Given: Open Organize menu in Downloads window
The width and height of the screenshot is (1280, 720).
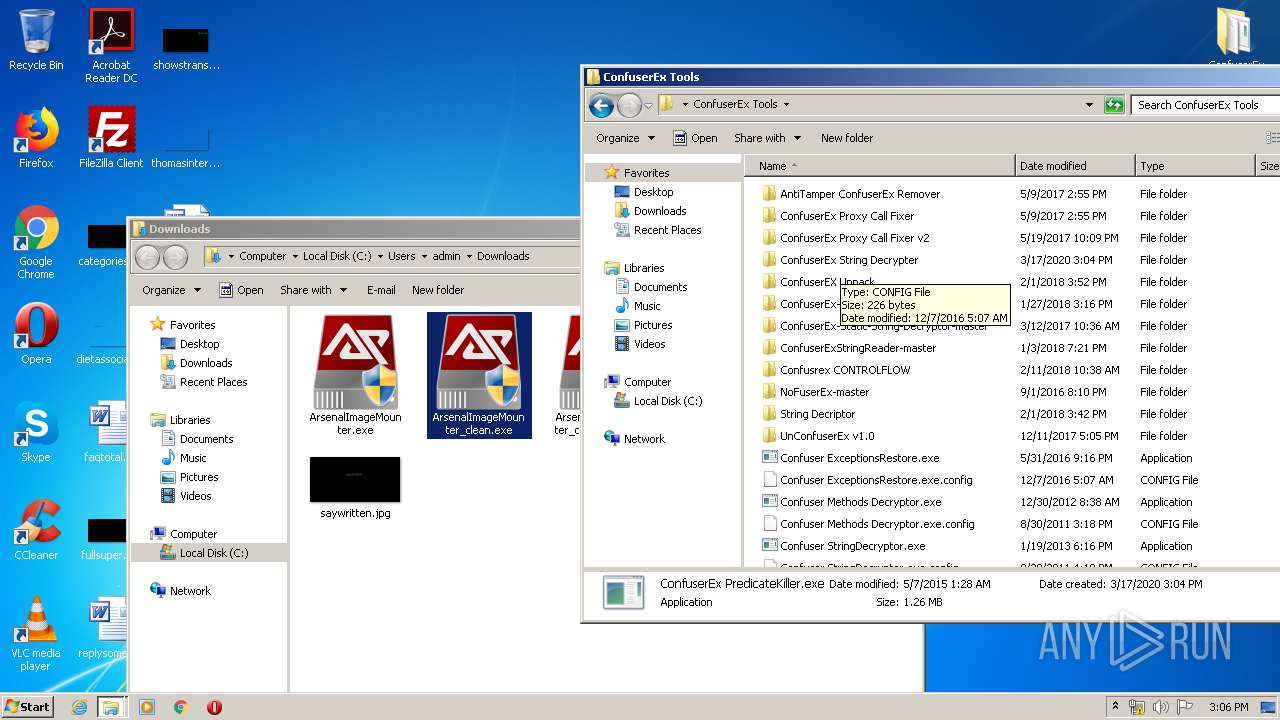Looking at the screenshot, I should coord(172,290).
